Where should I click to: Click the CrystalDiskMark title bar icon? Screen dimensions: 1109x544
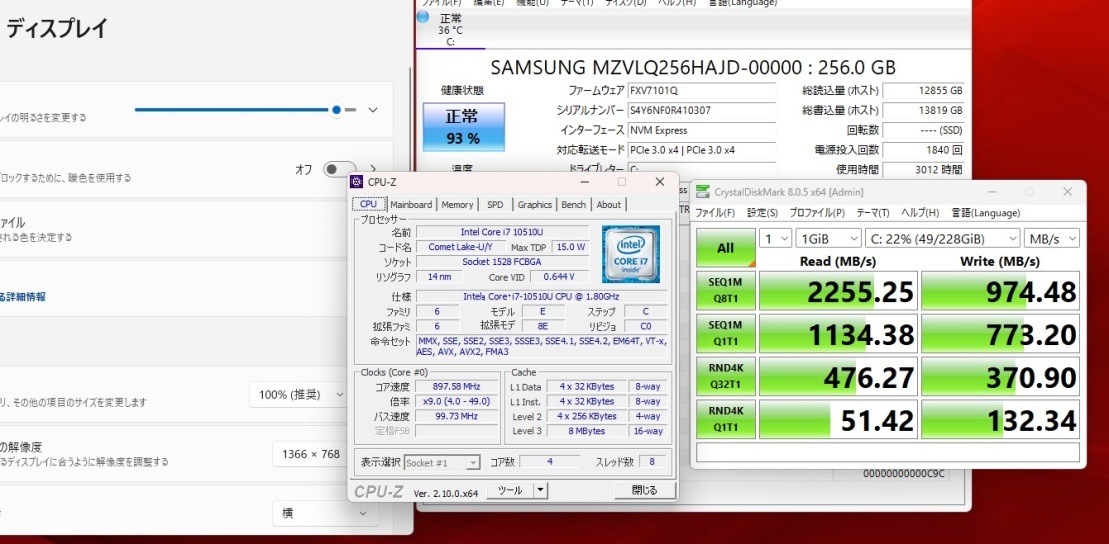(x=703, y=192)
